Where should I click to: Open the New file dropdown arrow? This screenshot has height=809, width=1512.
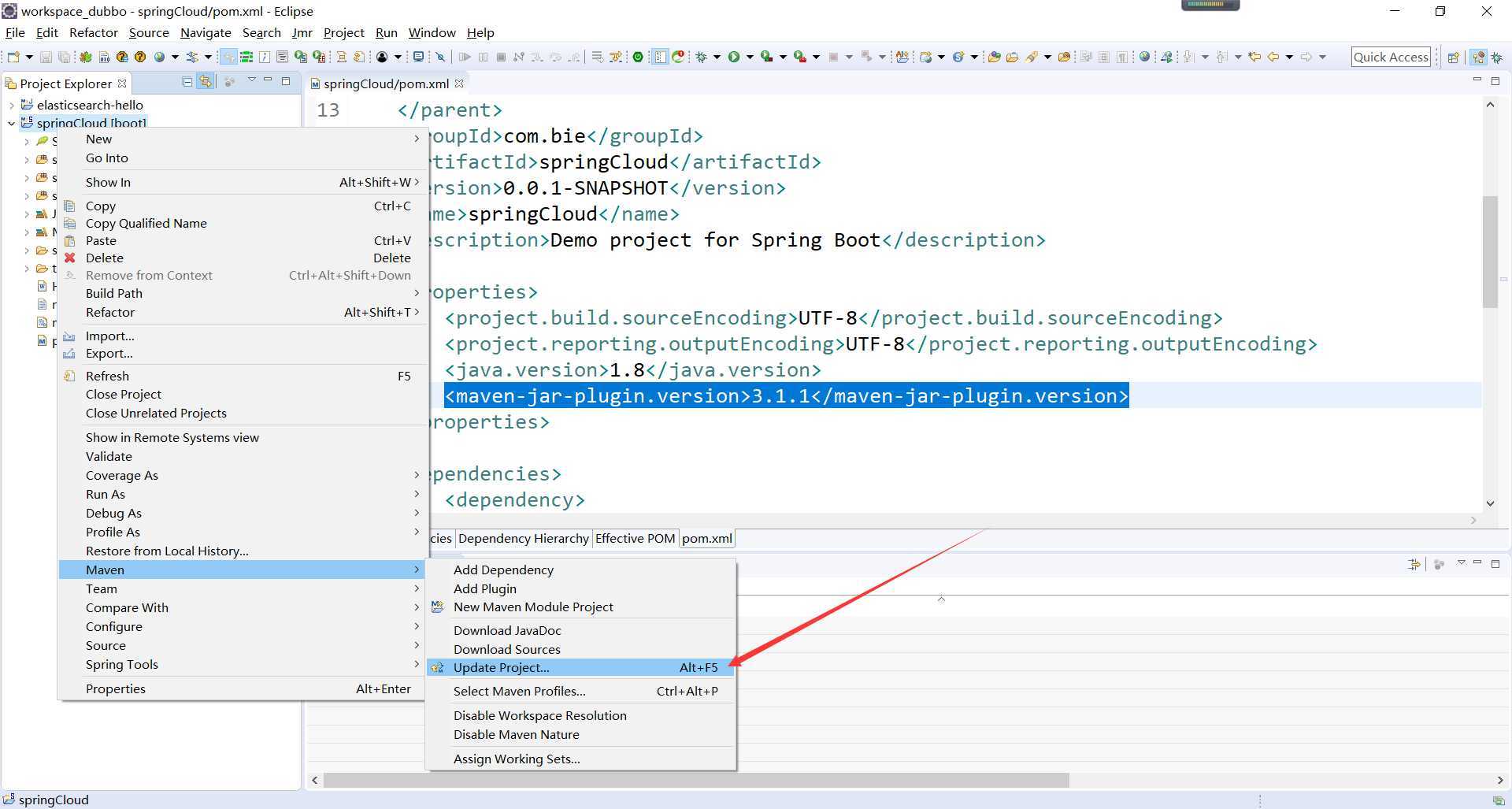point(29,57)
